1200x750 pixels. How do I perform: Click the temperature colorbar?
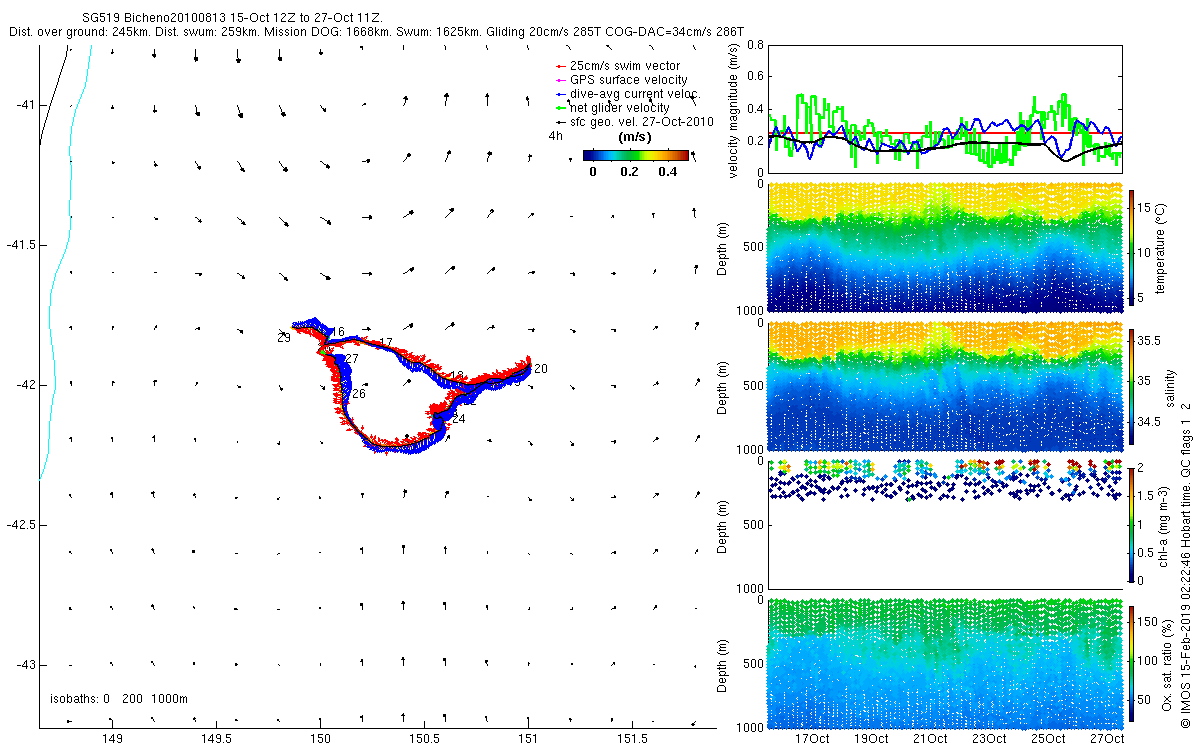[x=1132, y=247]
